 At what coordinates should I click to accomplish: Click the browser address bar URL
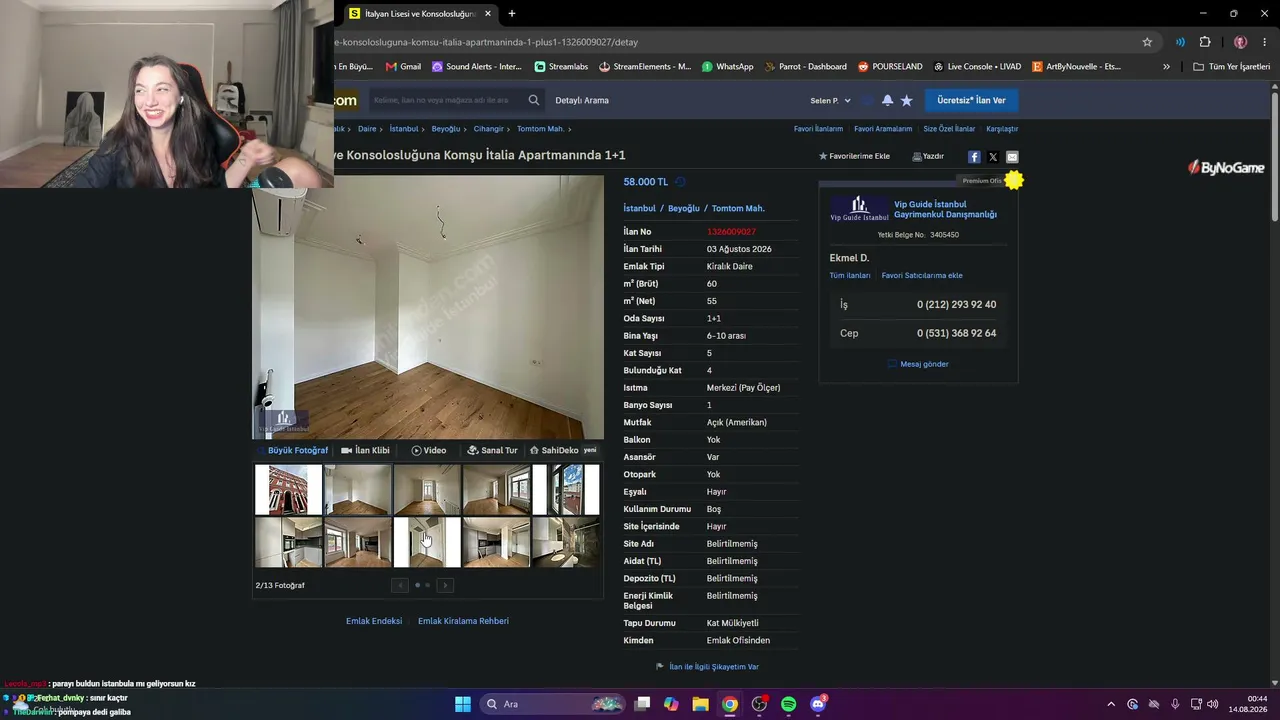[487, 42]
